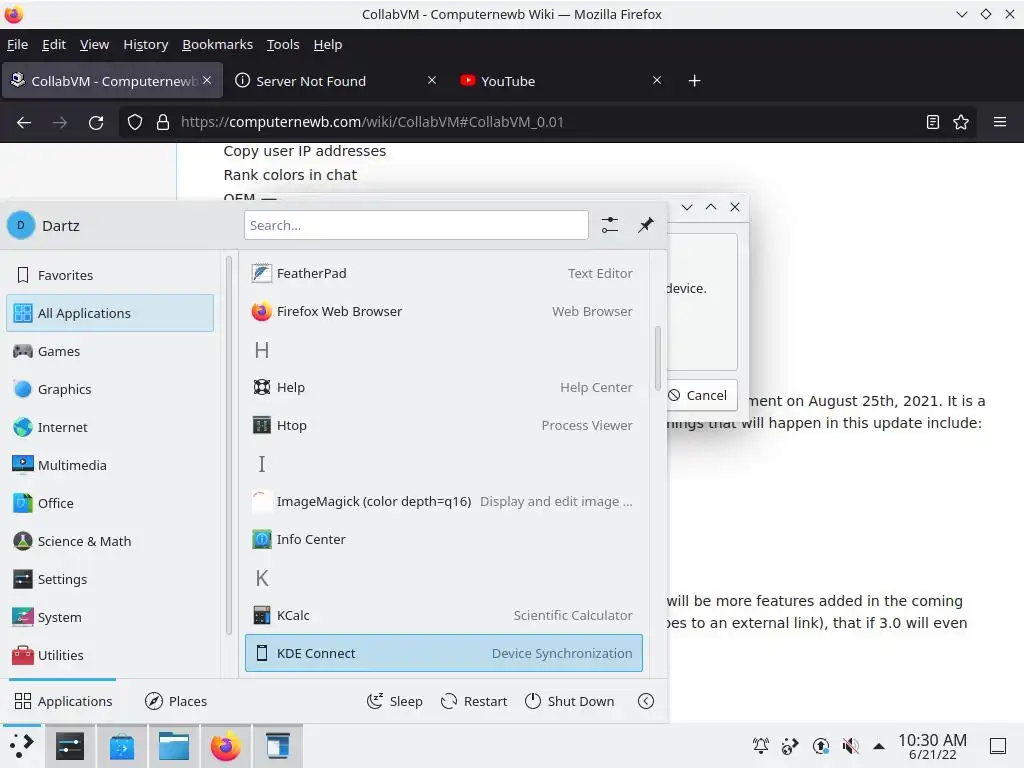Click Firefox taskbar icon
This screenshot has height=768, width=1024.
[x=225, y=746]
